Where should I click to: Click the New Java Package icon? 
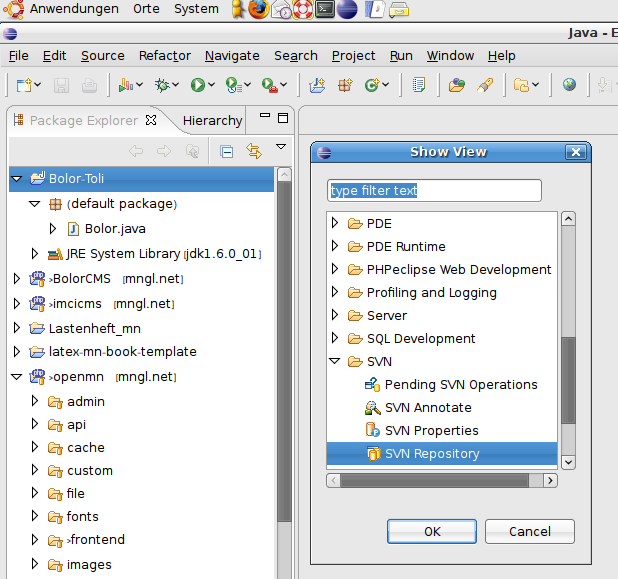345,85
